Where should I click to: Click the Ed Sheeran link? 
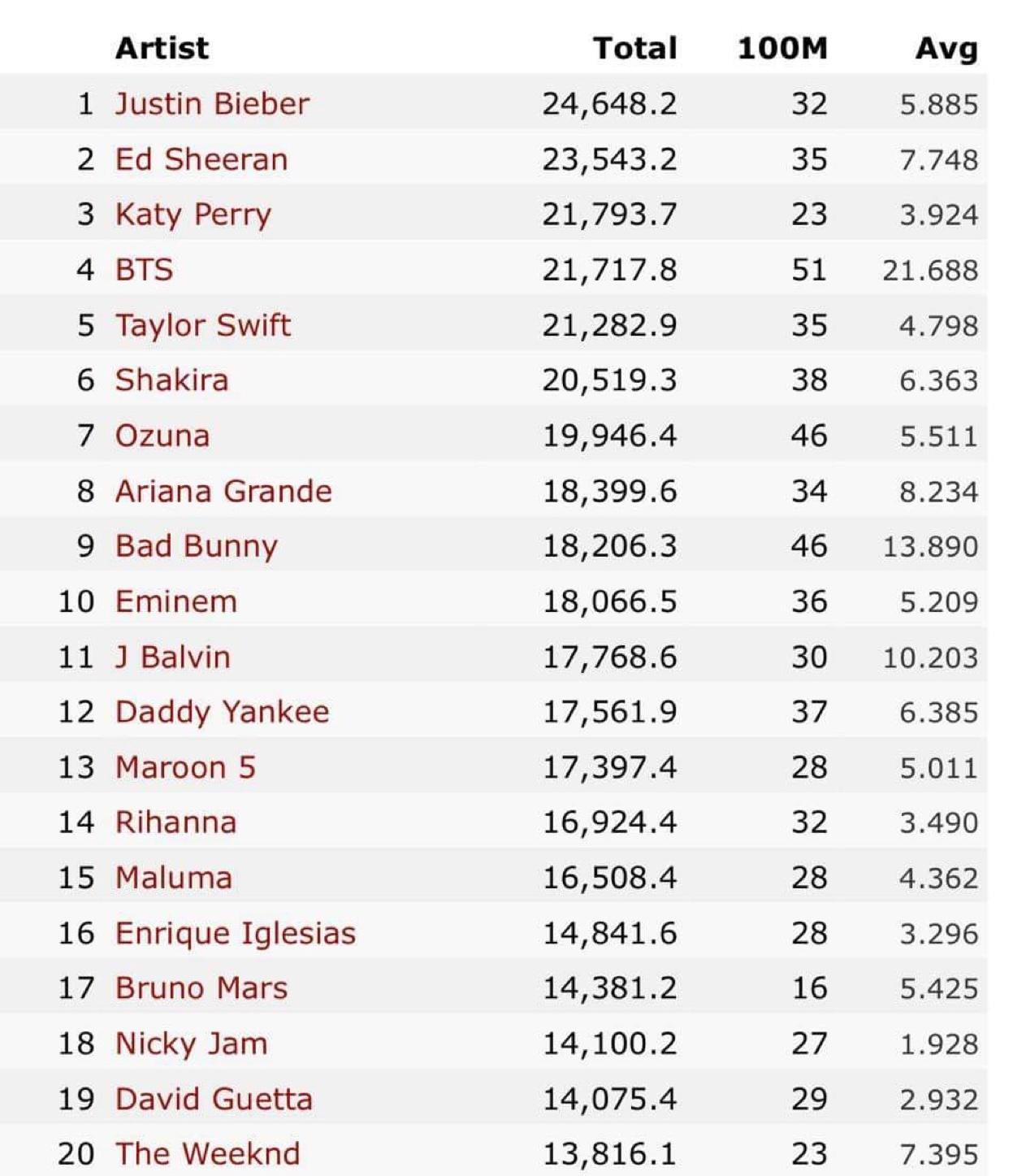(x=201, y=159)
